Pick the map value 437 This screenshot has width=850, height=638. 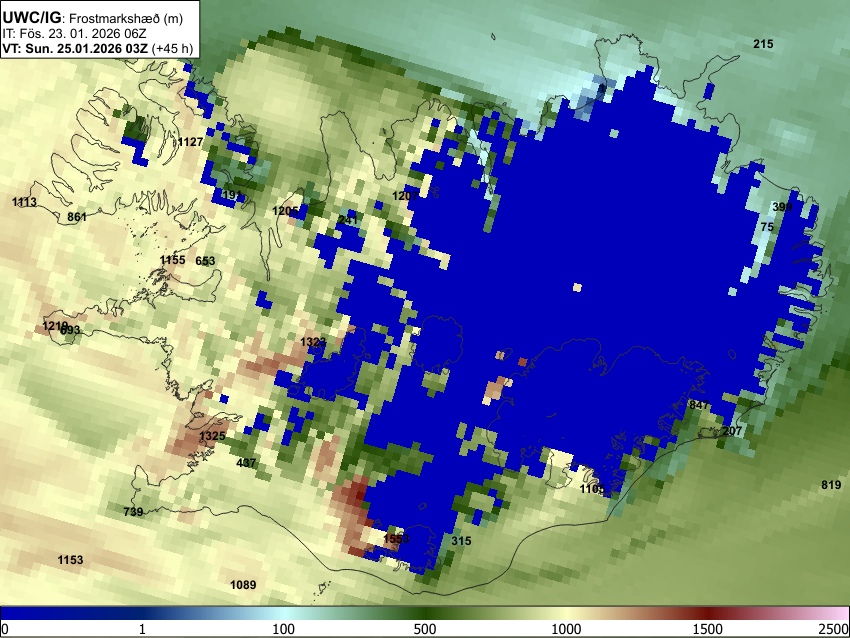[246, 463]
